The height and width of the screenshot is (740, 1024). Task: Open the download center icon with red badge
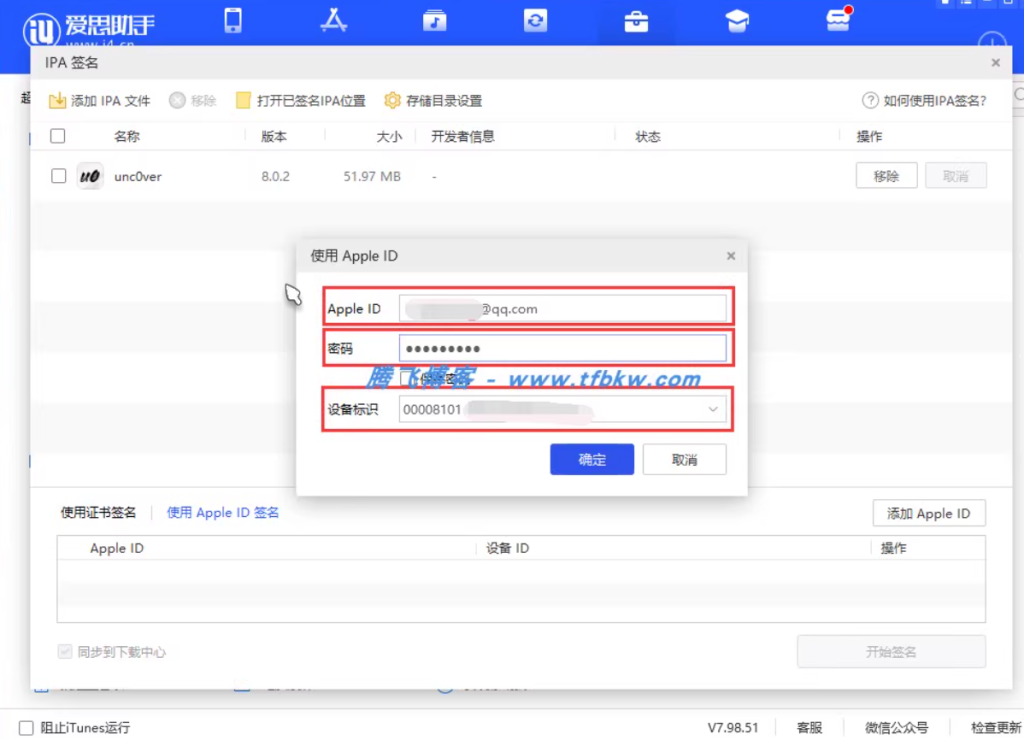point(838,20)
